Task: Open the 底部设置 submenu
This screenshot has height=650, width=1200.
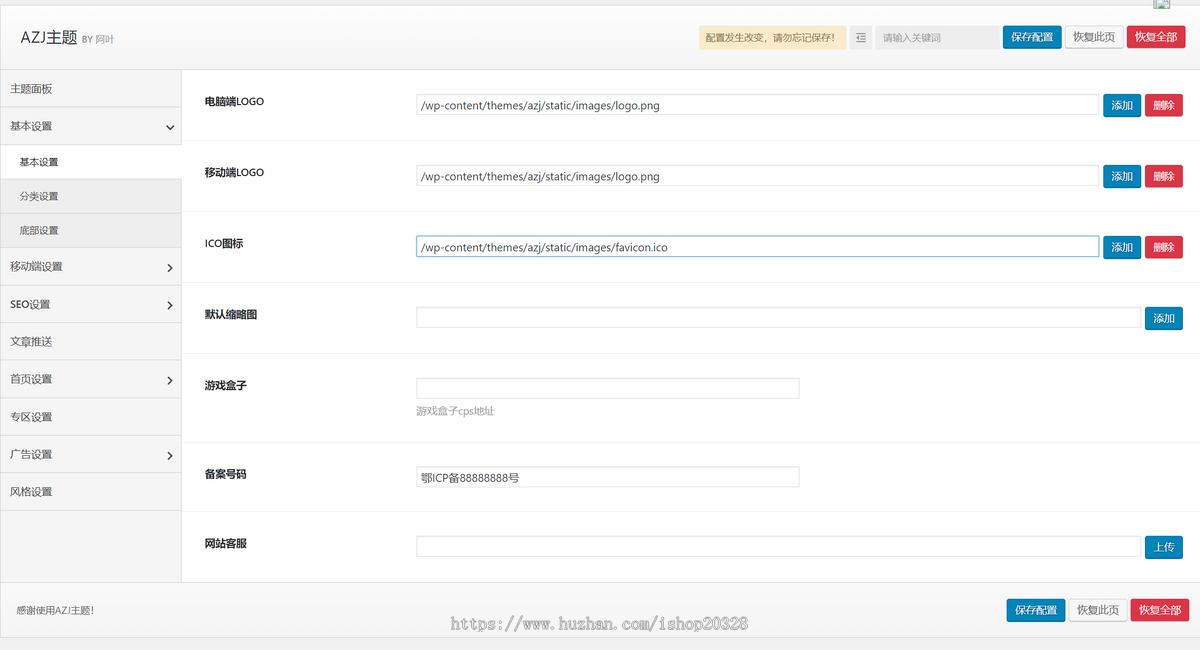Action: (90, 230)
